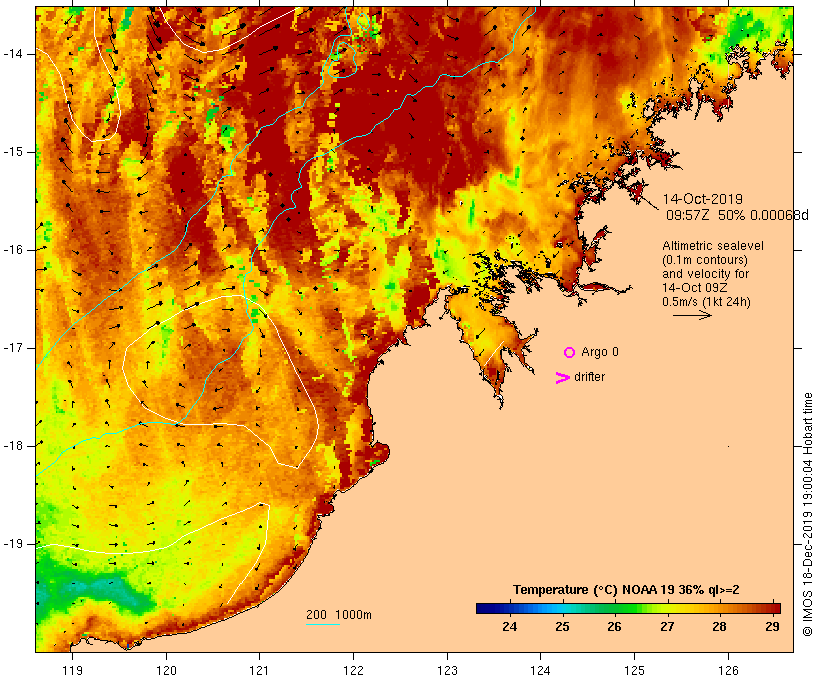820x680 pixels.
Task: Click the '126' longitude axis label
Action: click(x=728, y=671)
